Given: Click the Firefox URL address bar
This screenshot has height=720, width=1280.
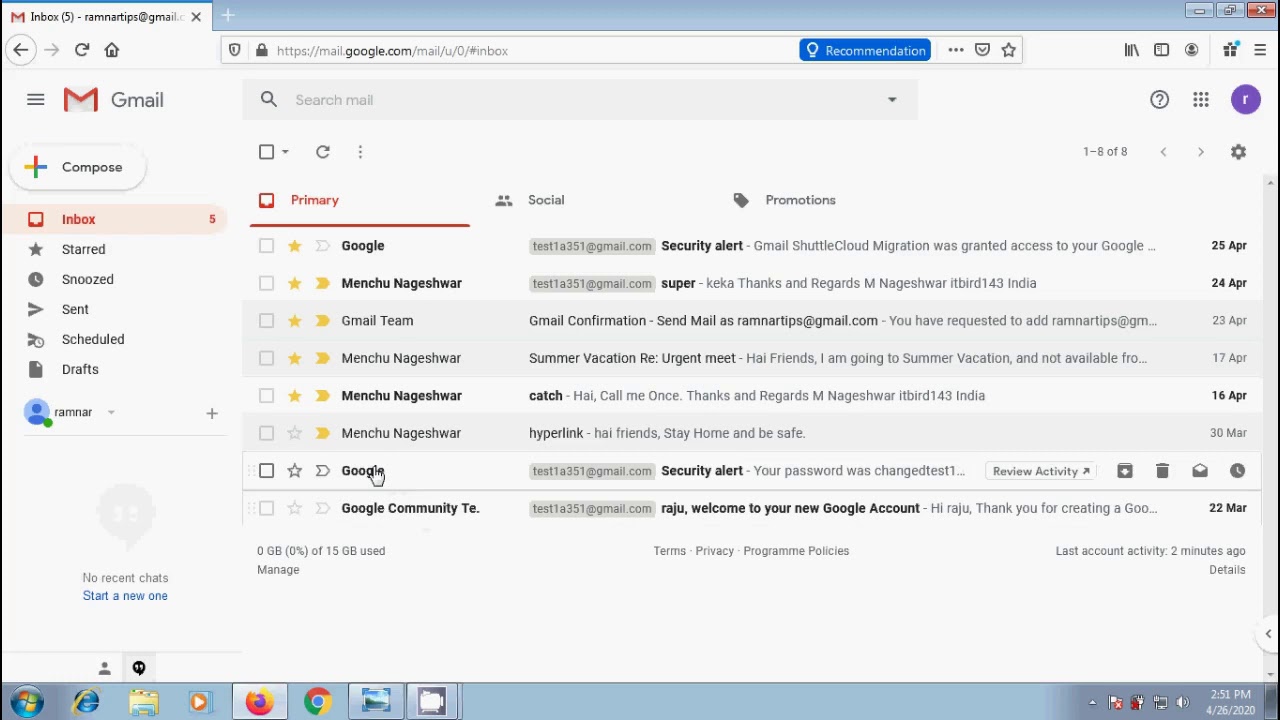Looking at the screenshot, I should [530, 50].
